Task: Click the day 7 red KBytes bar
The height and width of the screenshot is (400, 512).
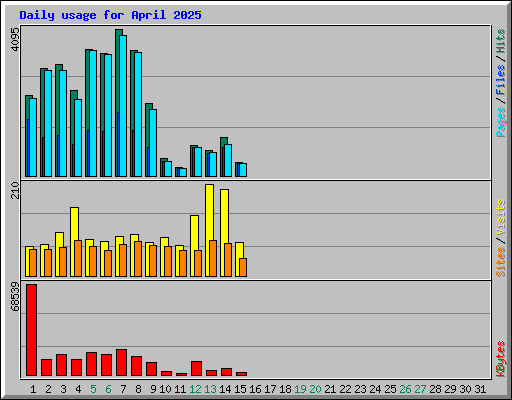Action: 122,363
